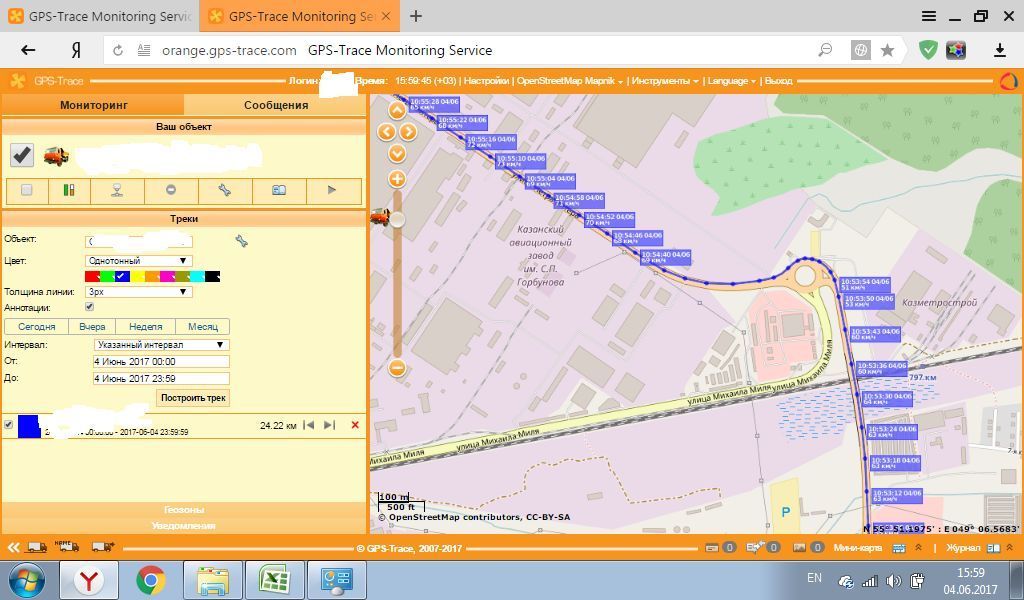Toggle the Аннотации checkbox
1024x600 pixels.
(90, 307)
